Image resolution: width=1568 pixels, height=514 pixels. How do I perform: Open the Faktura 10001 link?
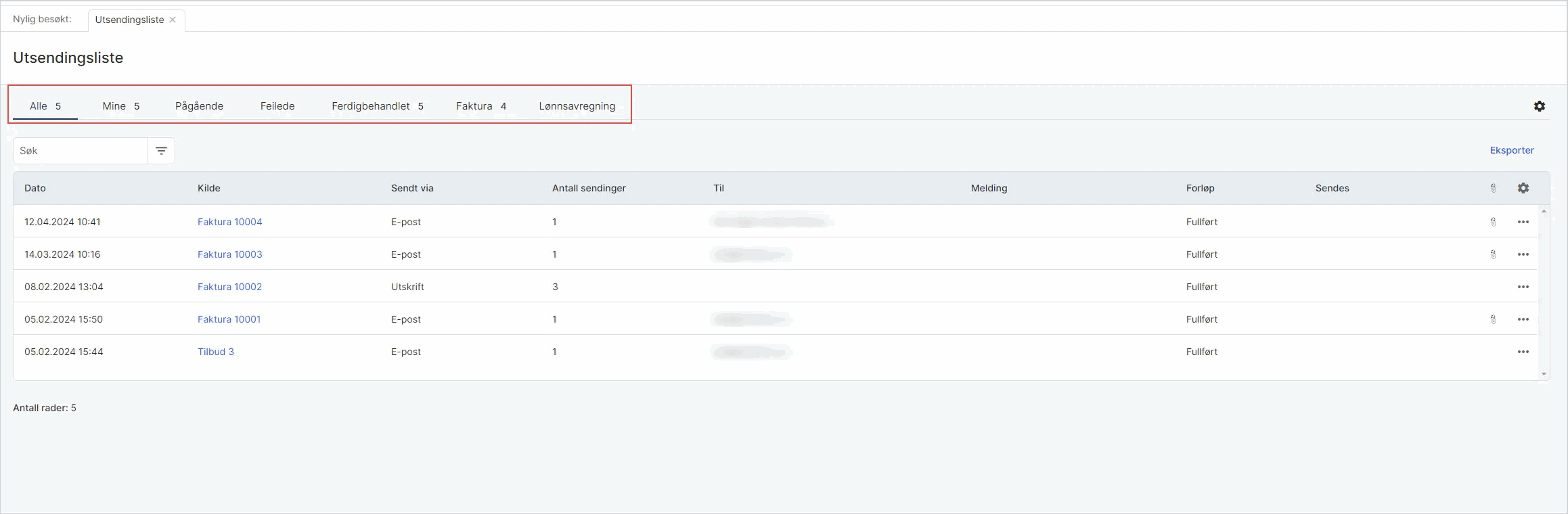(229, 319)
